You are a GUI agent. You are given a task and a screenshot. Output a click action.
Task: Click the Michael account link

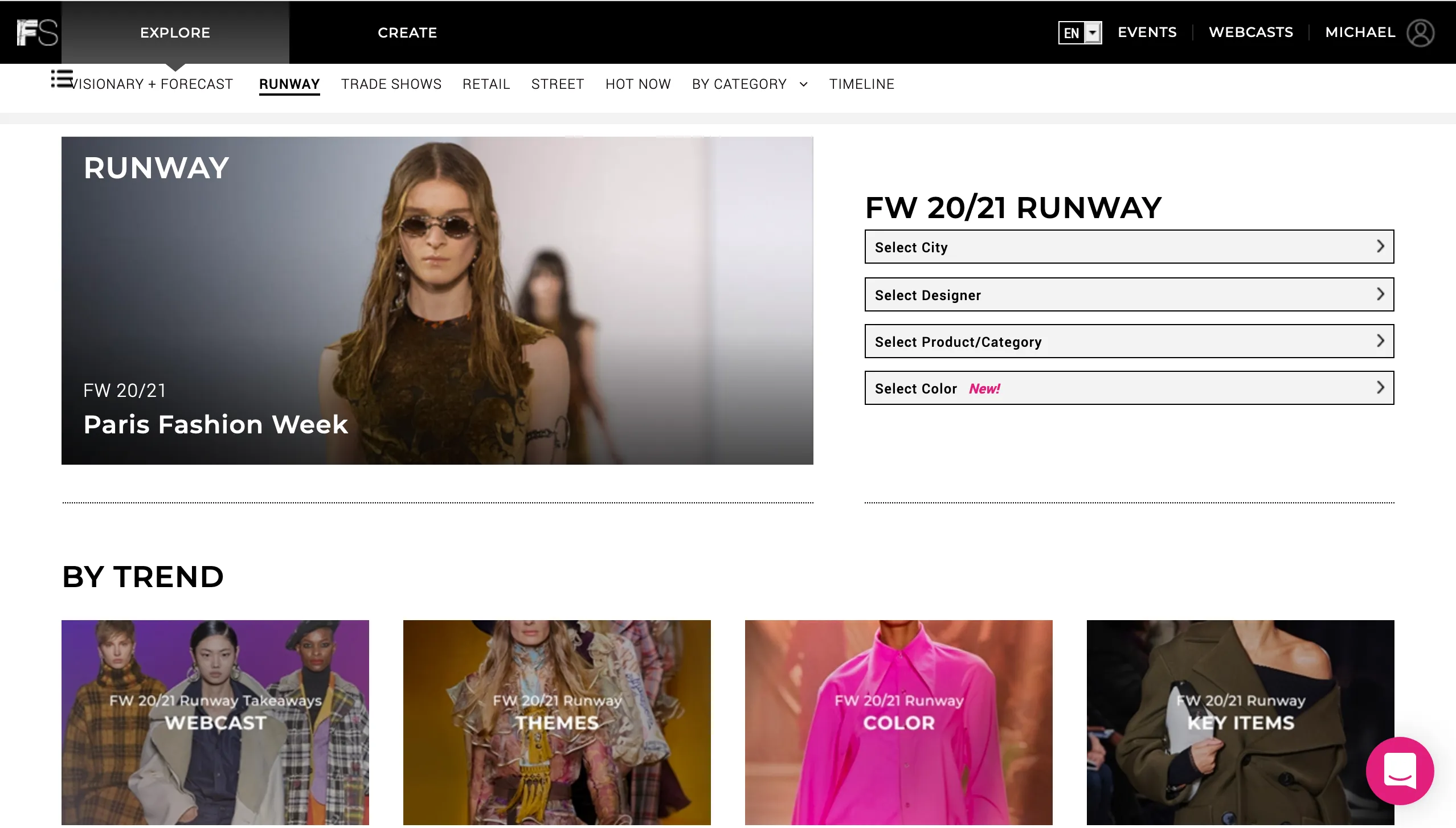point(1360,32)
